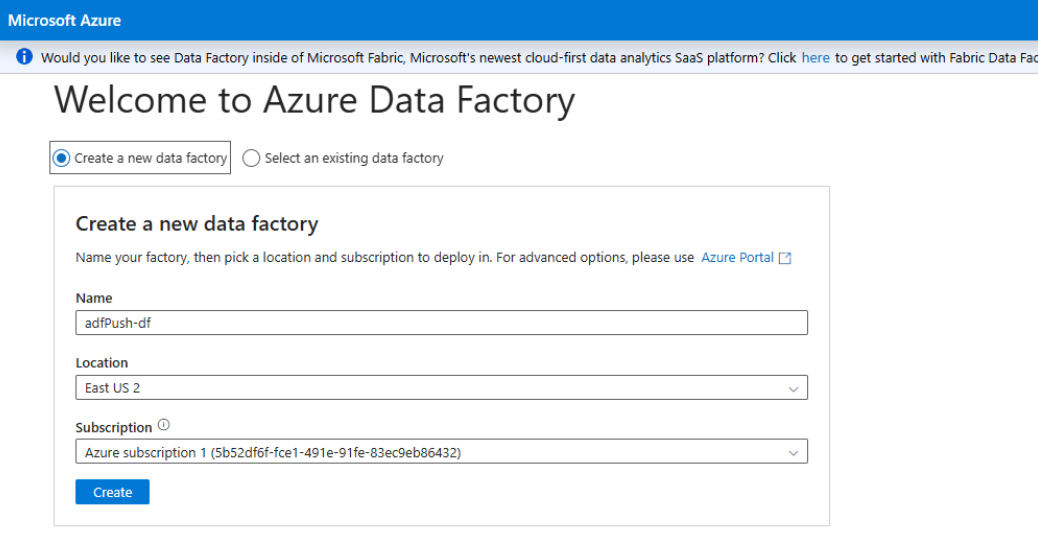
Task: Select an existing data factory radio option
Action: coord(251,158)
